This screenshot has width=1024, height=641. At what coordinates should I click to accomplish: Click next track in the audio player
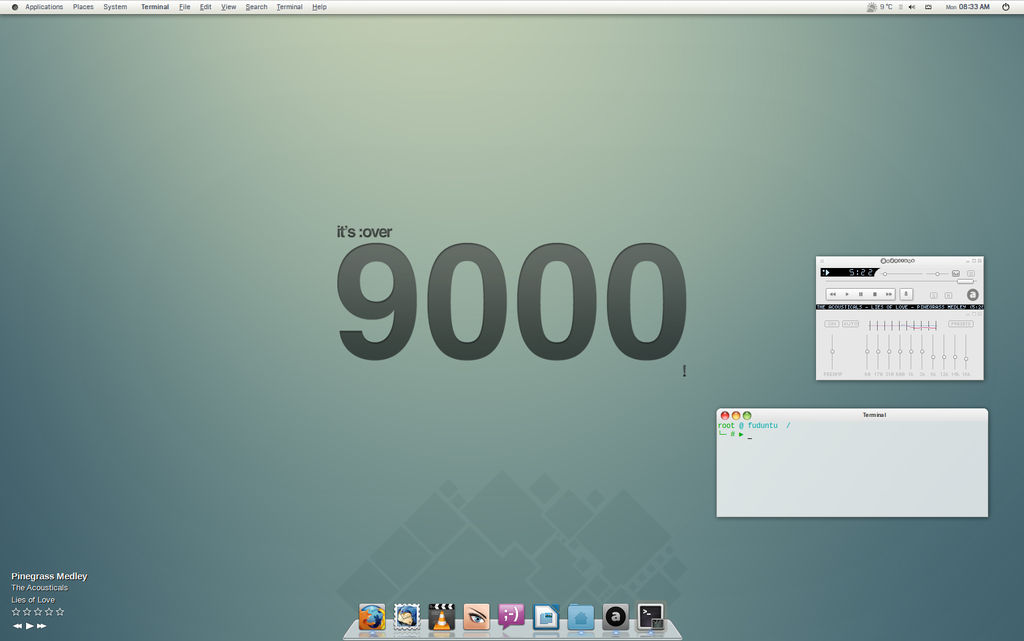[889, 294]
